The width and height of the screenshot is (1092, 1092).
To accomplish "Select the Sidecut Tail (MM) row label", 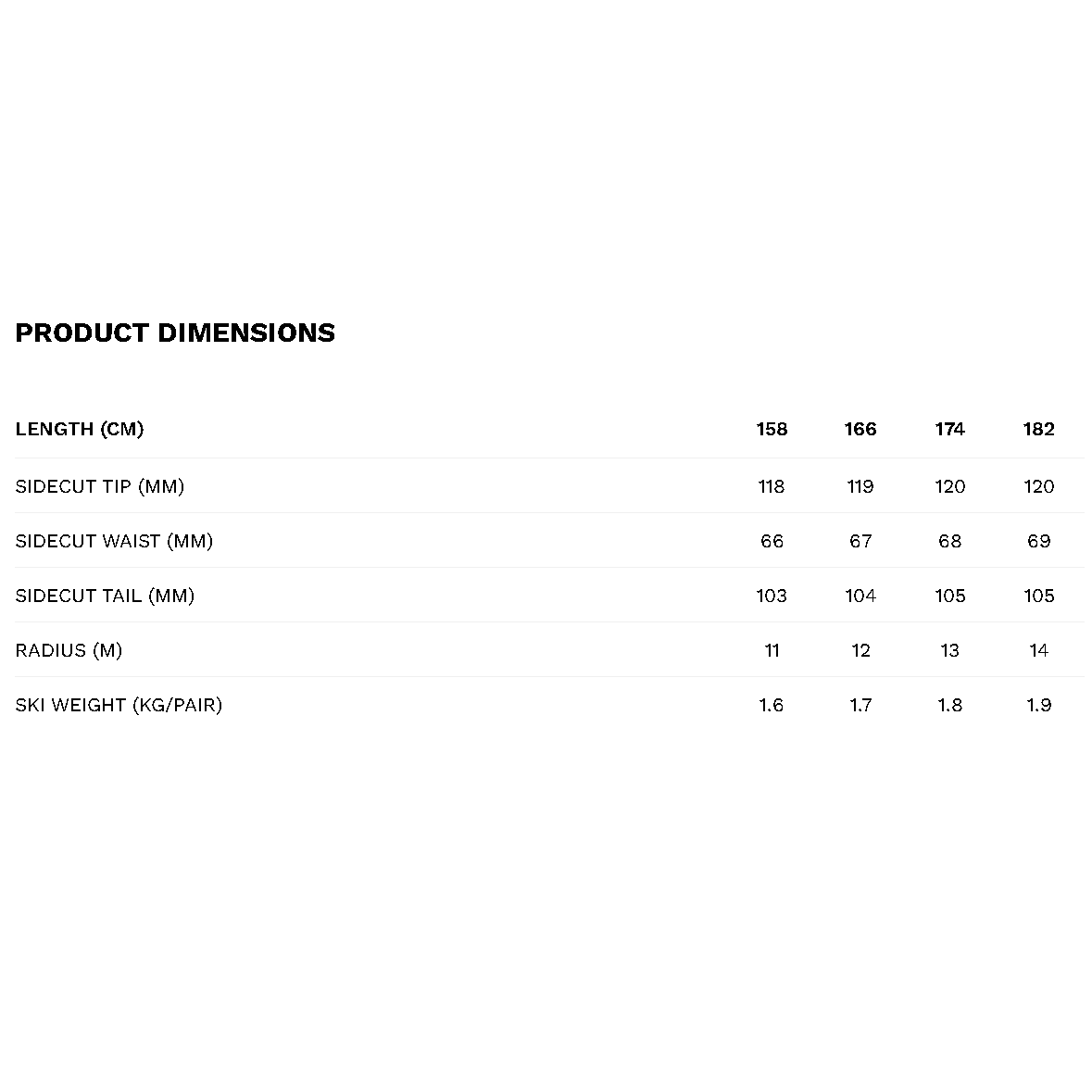I will point(106,596).
